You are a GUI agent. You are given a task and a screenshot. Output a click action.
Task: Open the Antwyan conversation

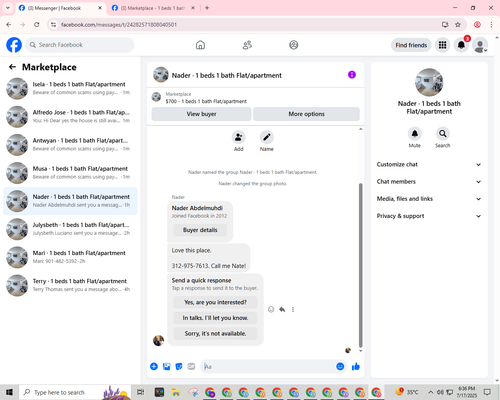click(70, 145)
